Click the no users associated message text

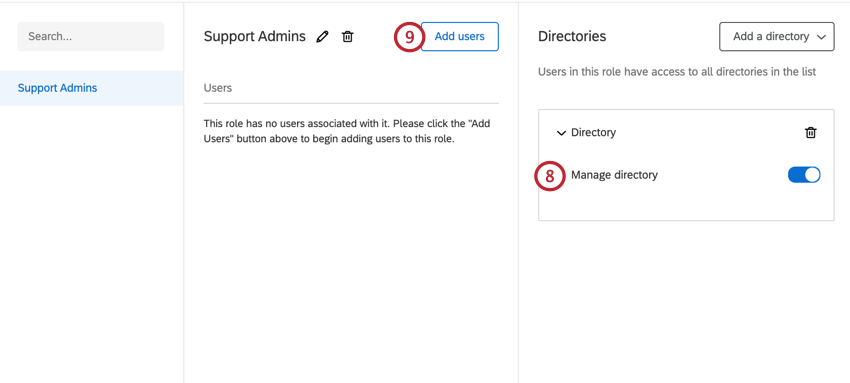(x=347, y=131)
